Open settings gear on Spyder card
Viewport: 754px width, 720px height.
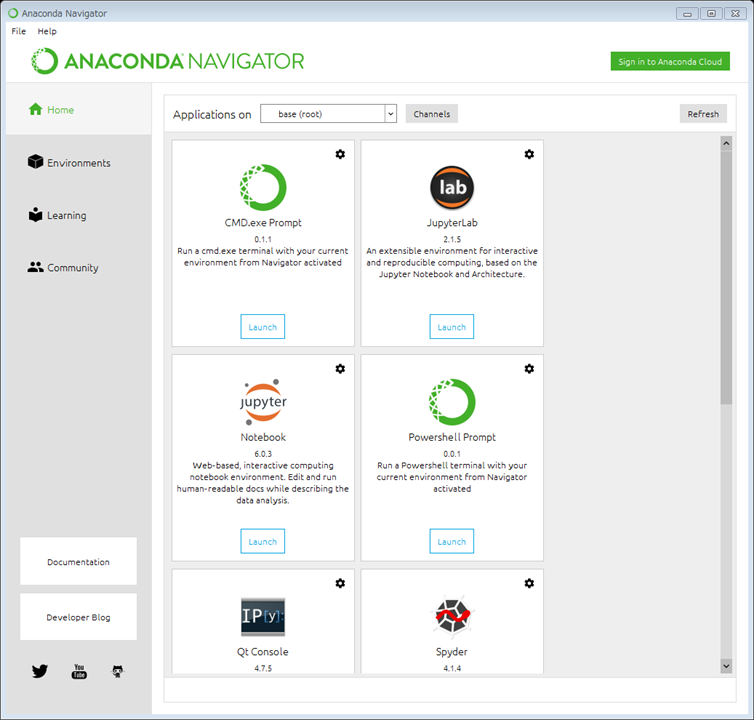(x=529, y=583)
